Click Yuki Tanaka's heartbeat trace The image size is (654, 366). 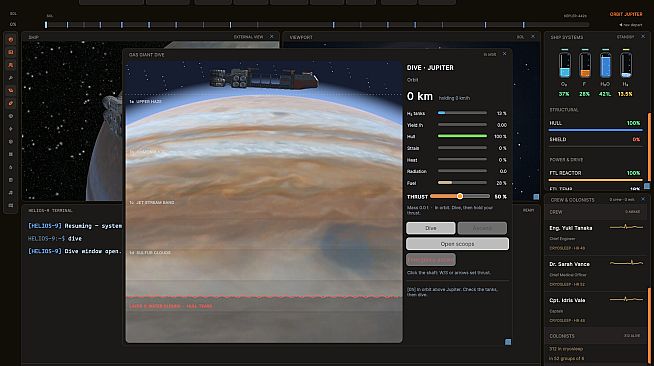626,227
